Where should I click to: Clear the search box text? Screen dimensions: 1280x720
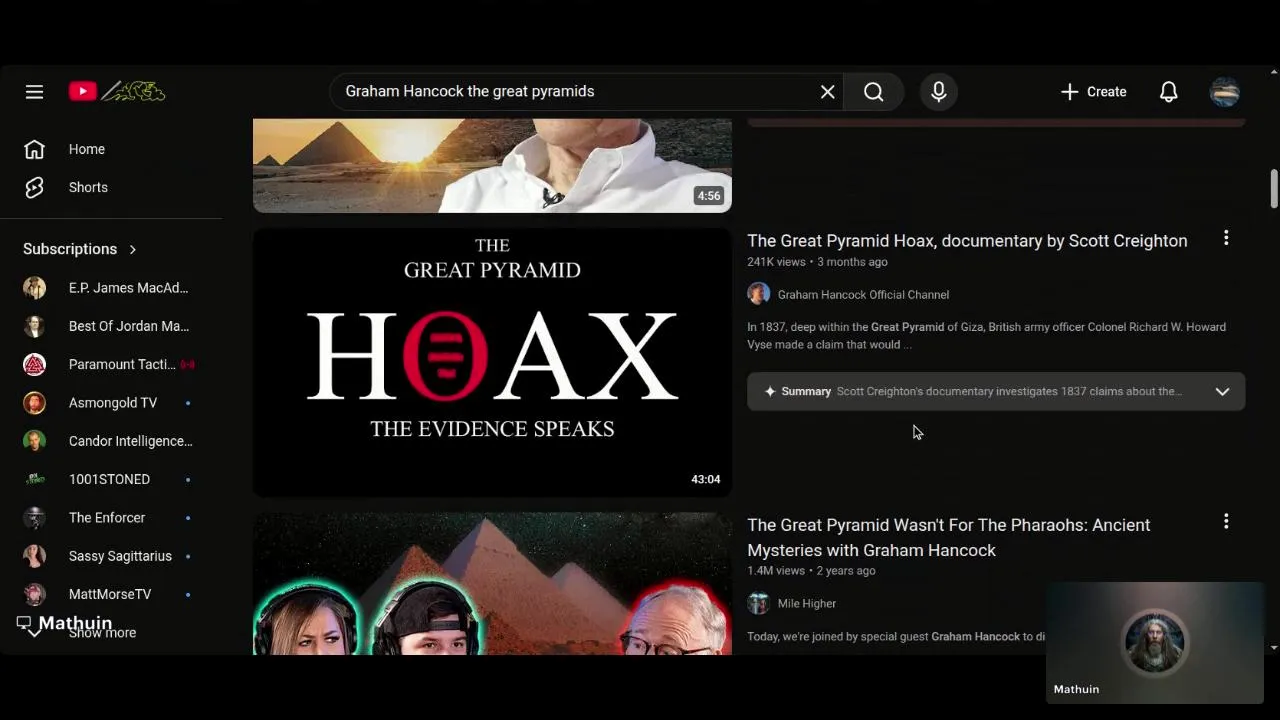828,92
